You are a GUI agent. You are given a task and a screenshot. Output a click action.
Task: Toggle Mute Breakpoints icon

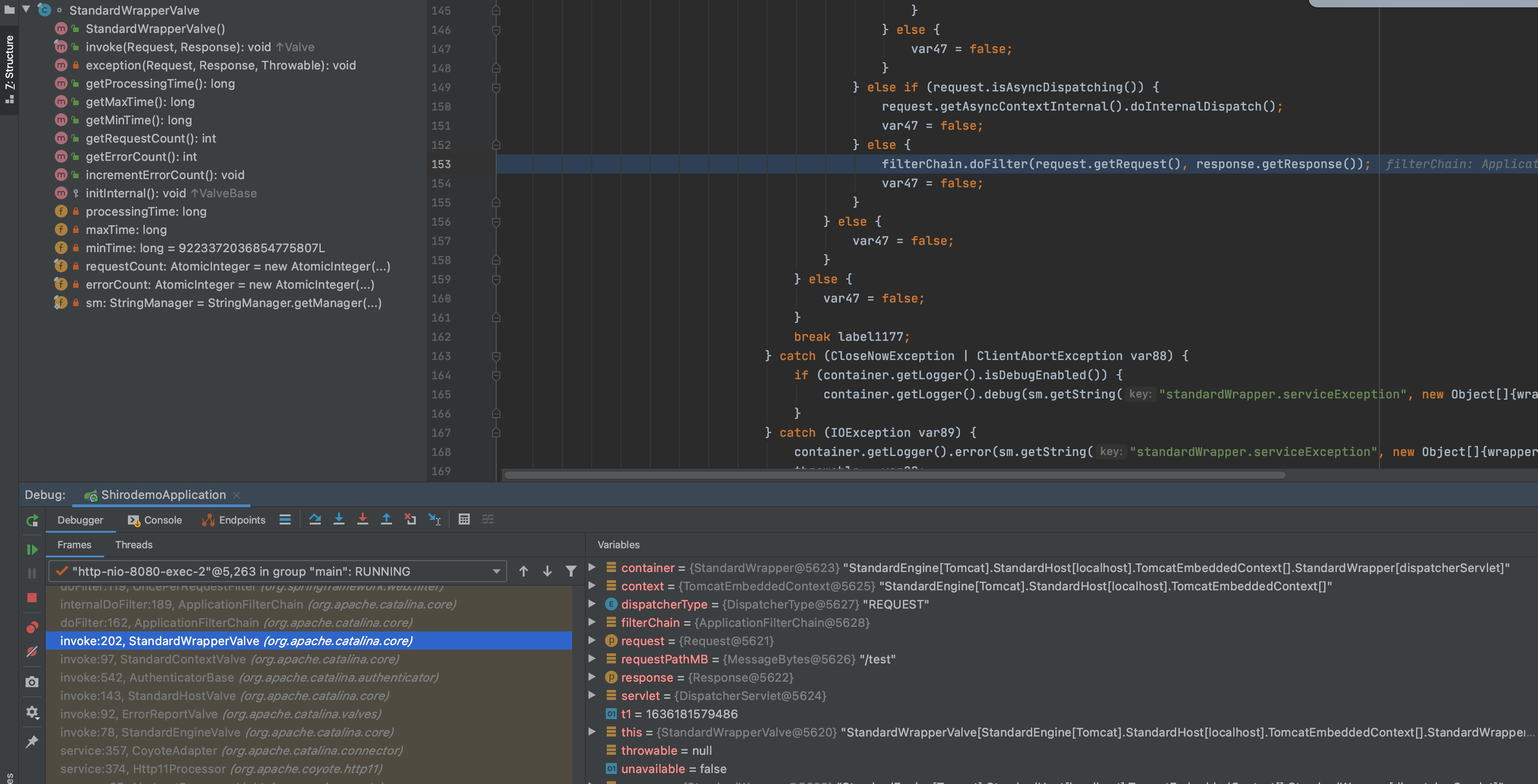[x=32, y=652]
